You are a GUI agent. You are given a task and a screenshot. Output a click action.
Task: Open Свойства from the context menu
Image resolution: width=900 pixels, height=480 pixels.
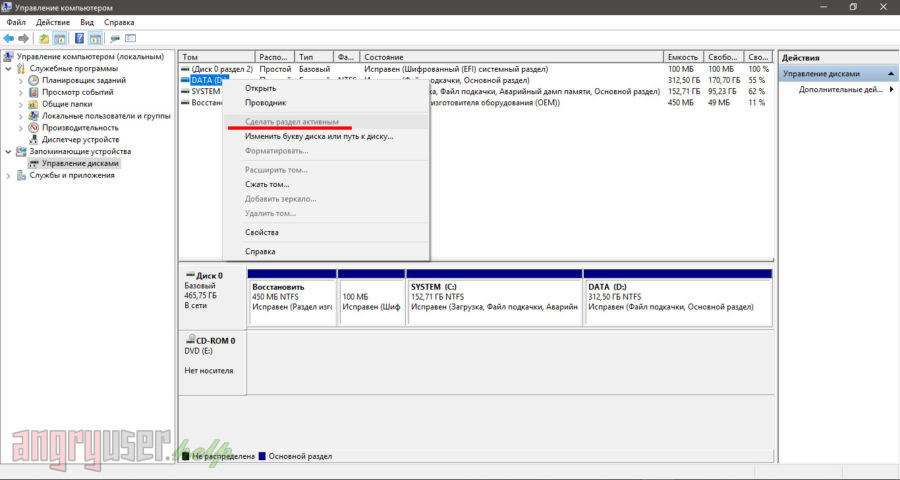[261, 232]
